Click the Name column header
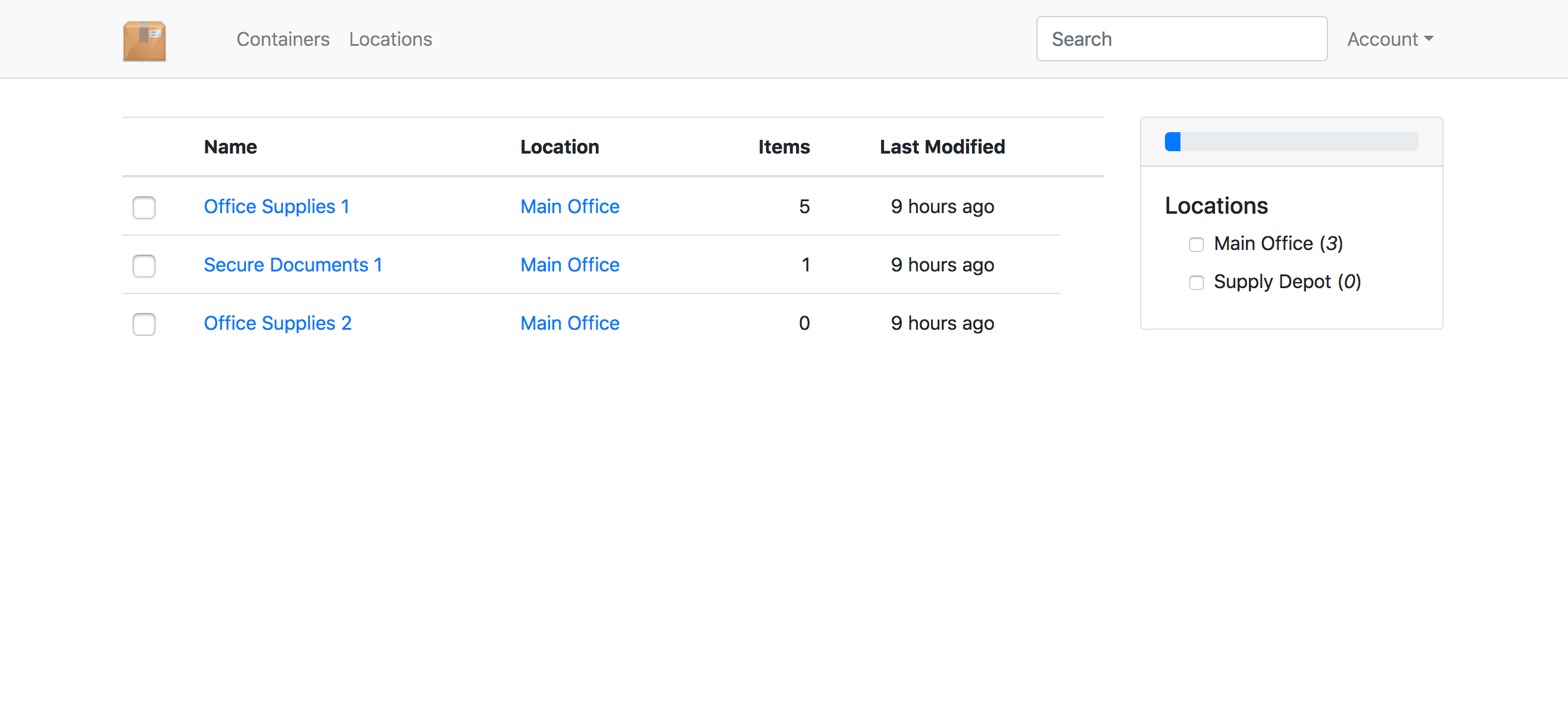Viewport: 1568px width, 706px height. point(230,146)
